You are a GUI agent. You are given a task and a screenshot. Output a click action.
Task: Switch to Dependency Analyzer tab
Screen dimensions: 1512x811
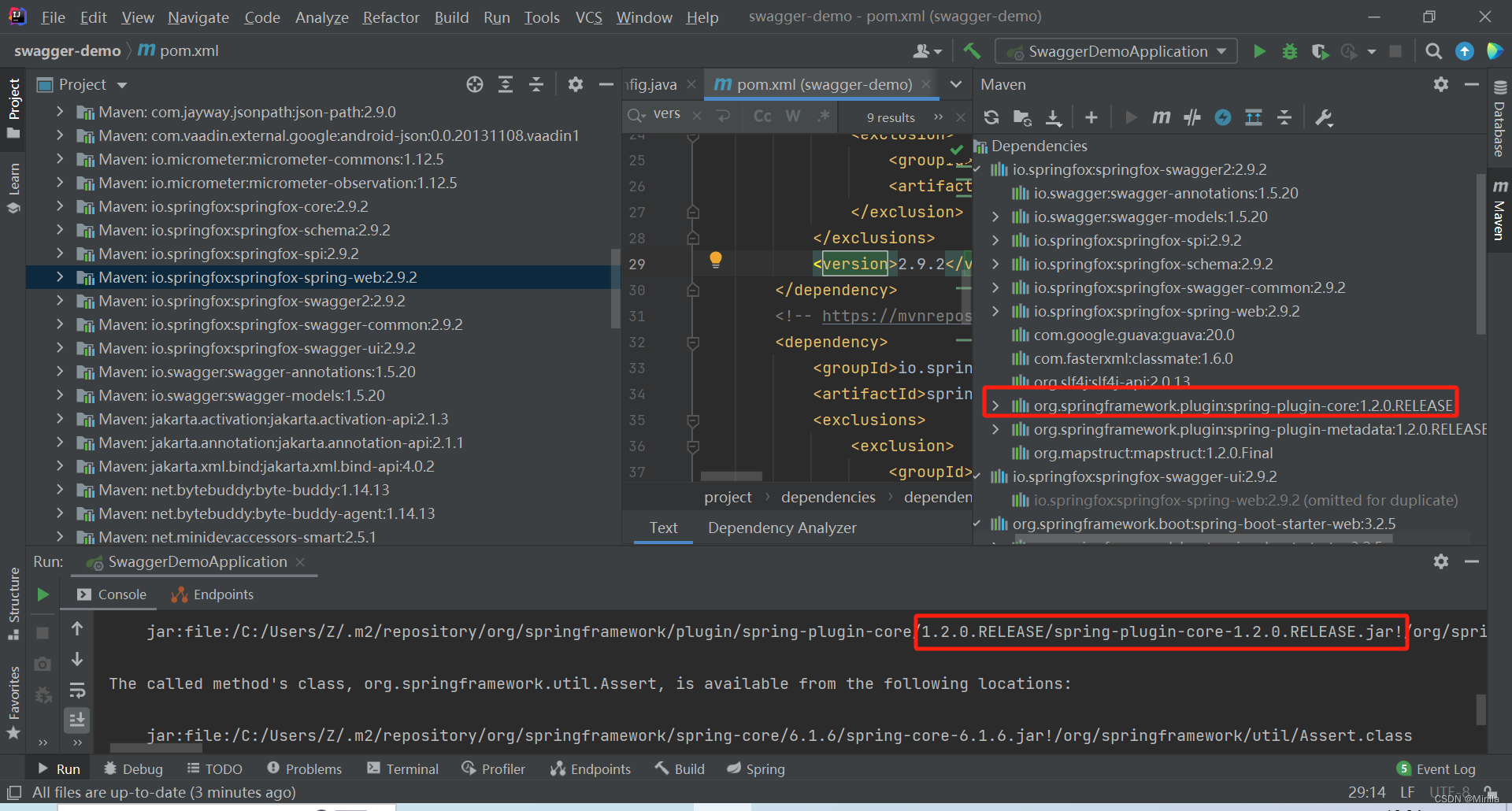(782, 528)
